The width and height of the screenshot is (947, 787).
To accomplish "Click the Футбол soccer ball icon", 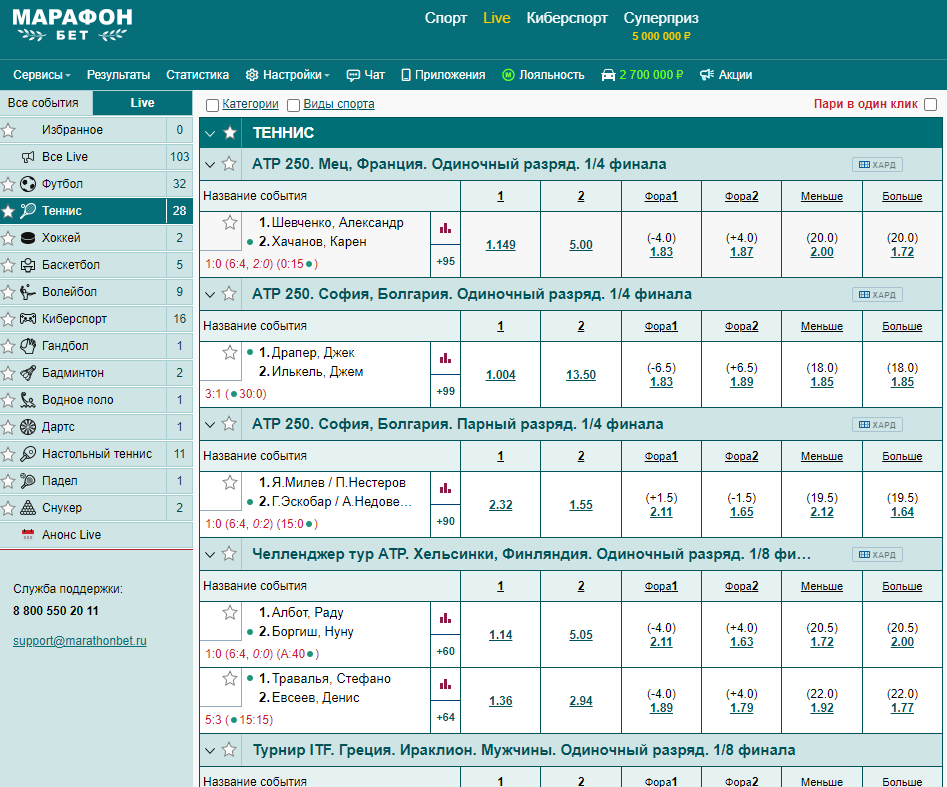I will tap(28, 184).
